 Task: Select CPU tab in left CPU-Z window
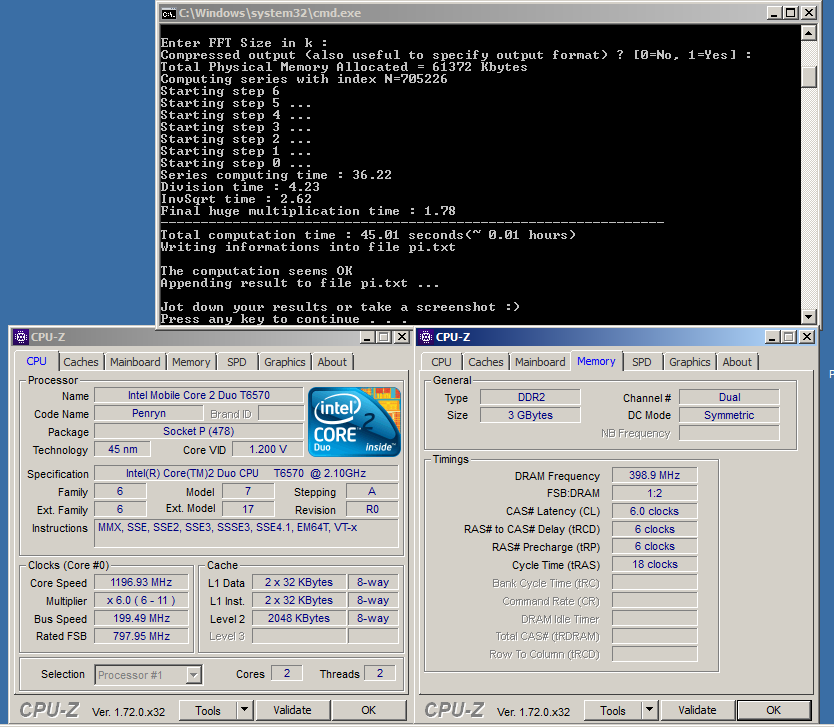[37, 361]
